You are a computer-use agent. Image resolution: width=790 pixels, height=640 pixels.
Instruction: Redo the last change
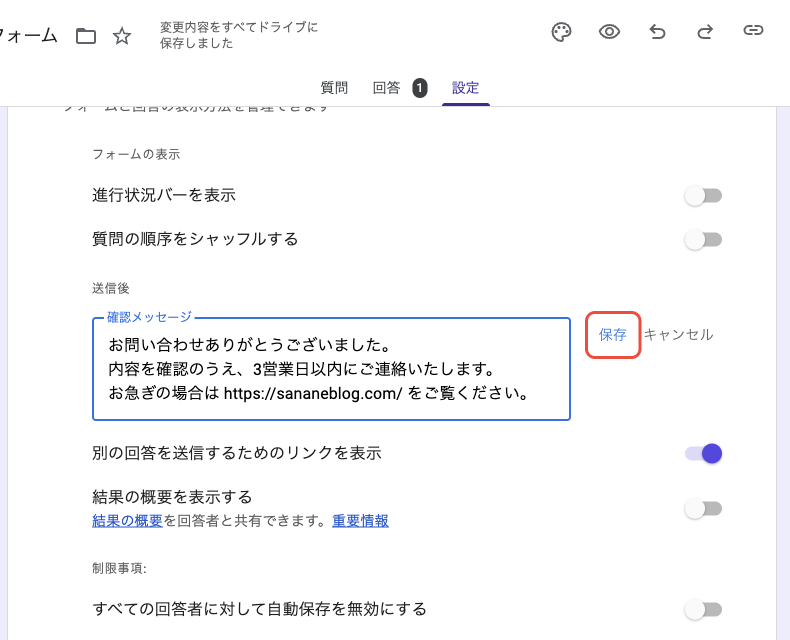tap(705, 32)
